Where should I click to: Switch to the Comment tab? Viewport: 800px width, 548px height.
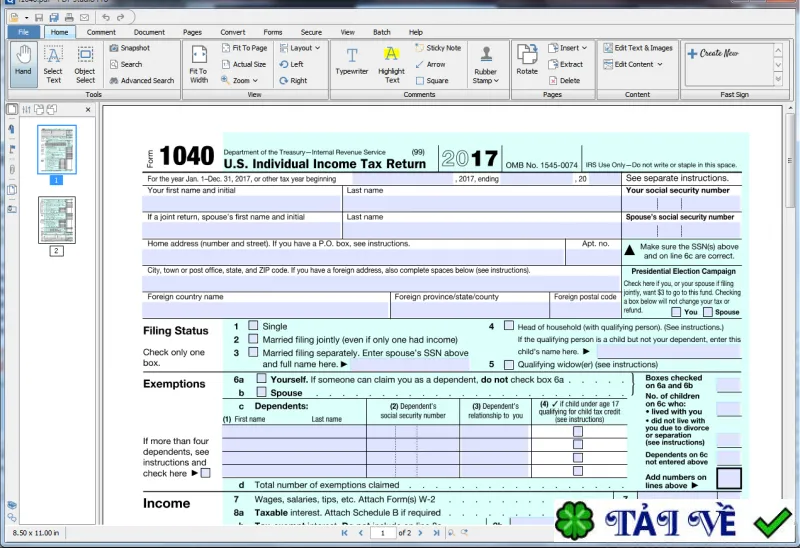(101, 32)
